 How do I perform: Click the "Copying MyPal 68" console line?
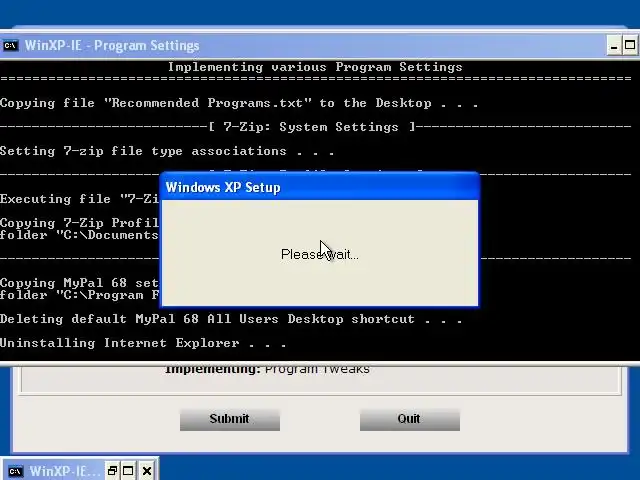(x=80, y=283)
